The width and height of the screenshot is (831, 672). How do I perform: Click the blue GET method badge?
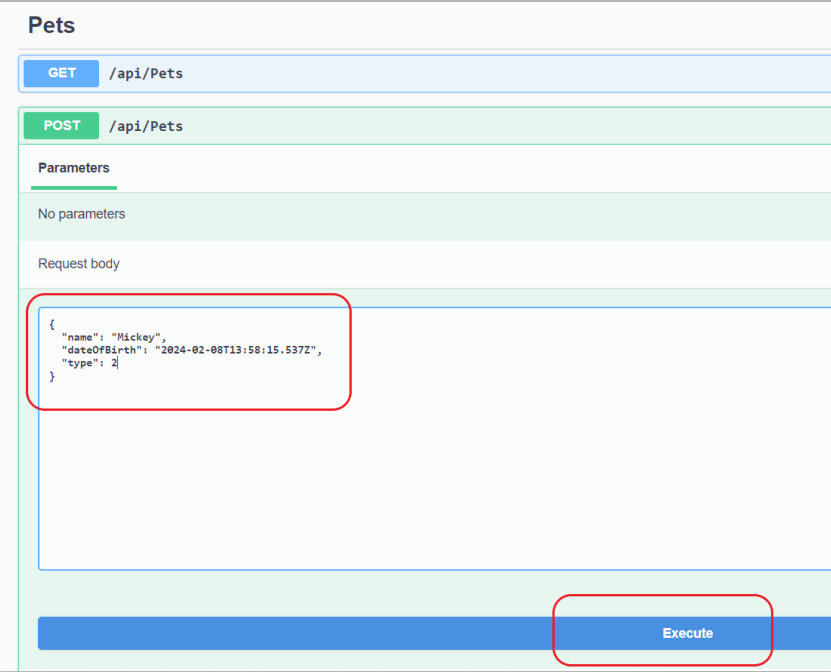61,73
